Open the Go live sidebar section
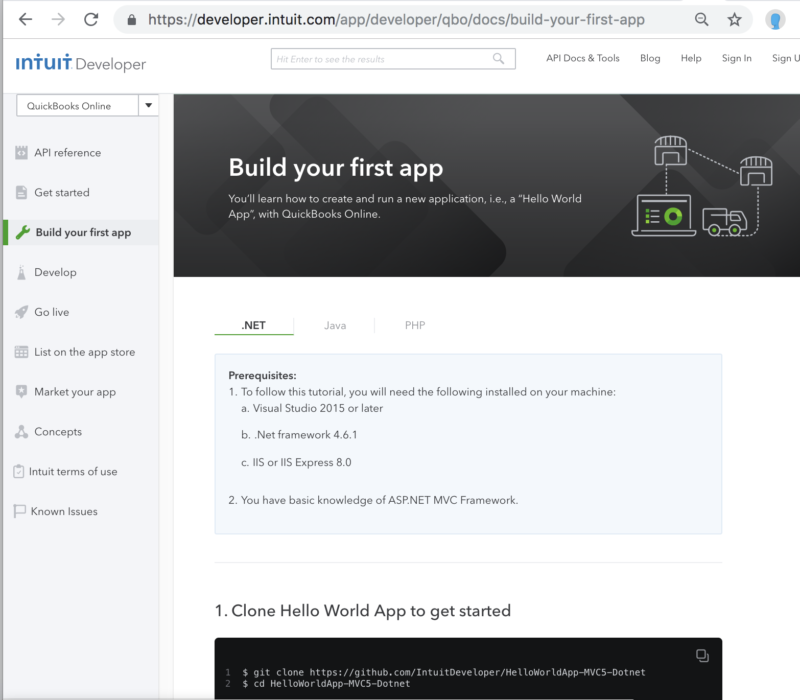The image size is (800, 700). coord(52,312)
